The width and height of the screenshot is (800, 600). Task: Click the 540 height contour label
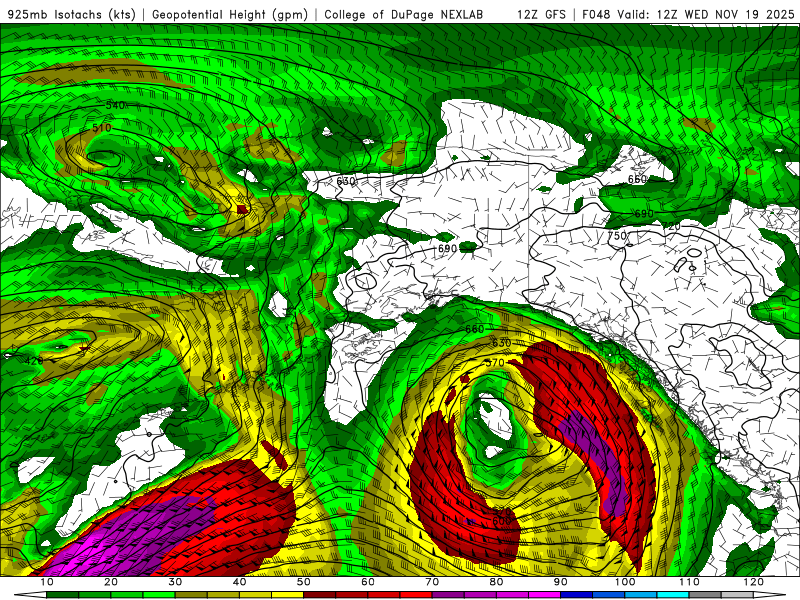click(x=115, y=106)
